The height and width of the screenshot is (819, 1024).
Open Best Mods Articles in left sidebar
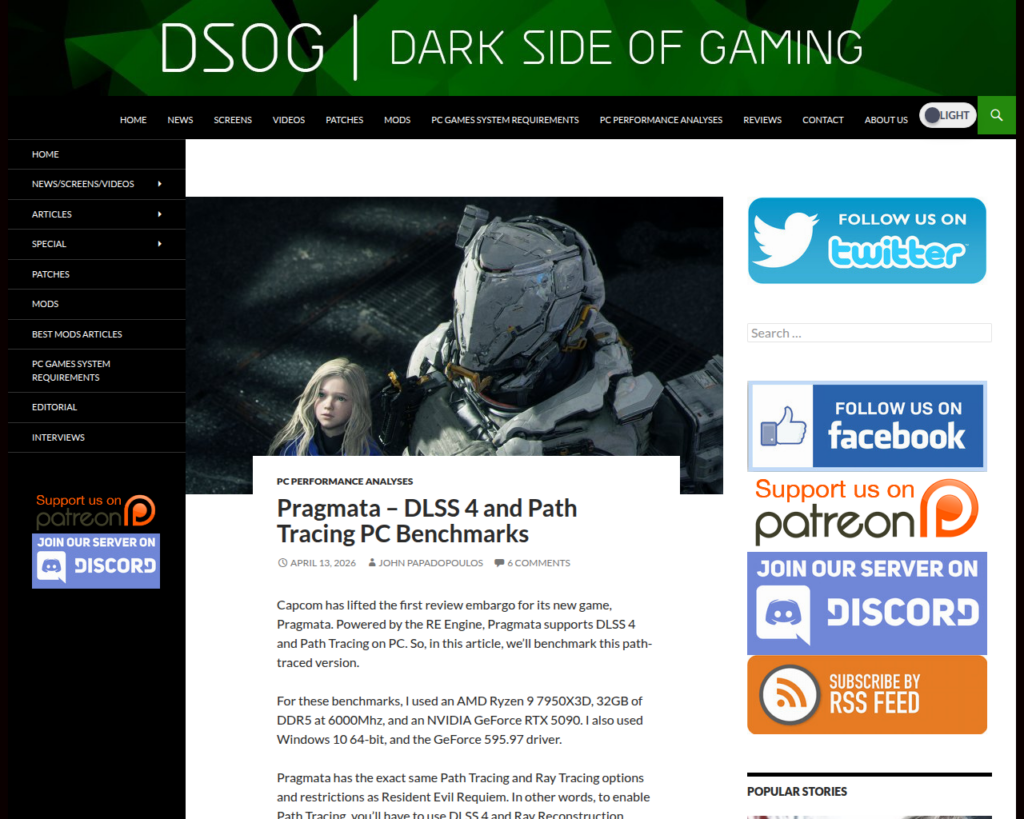tap(77, 334)
